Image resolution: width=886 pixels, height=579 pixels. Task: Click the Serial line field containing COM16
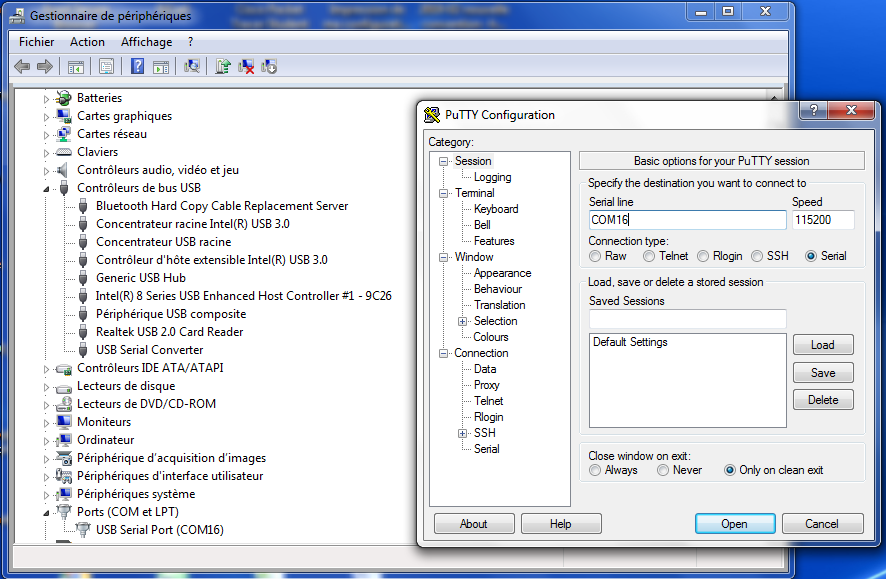[688, 220]
